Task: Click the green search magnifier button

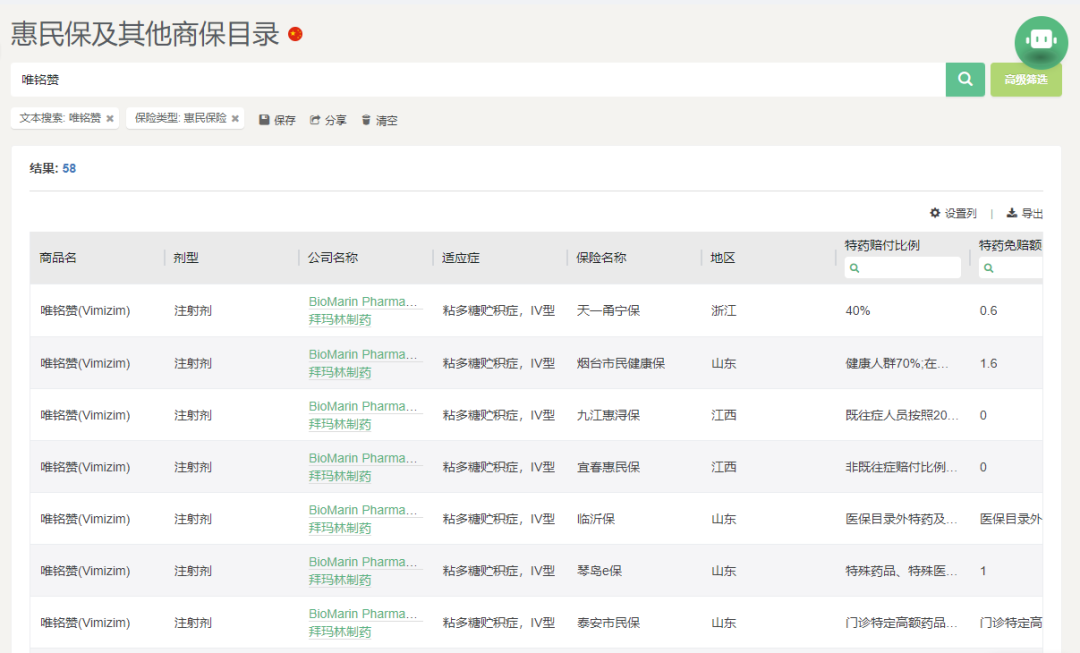Action: (965, 80)
